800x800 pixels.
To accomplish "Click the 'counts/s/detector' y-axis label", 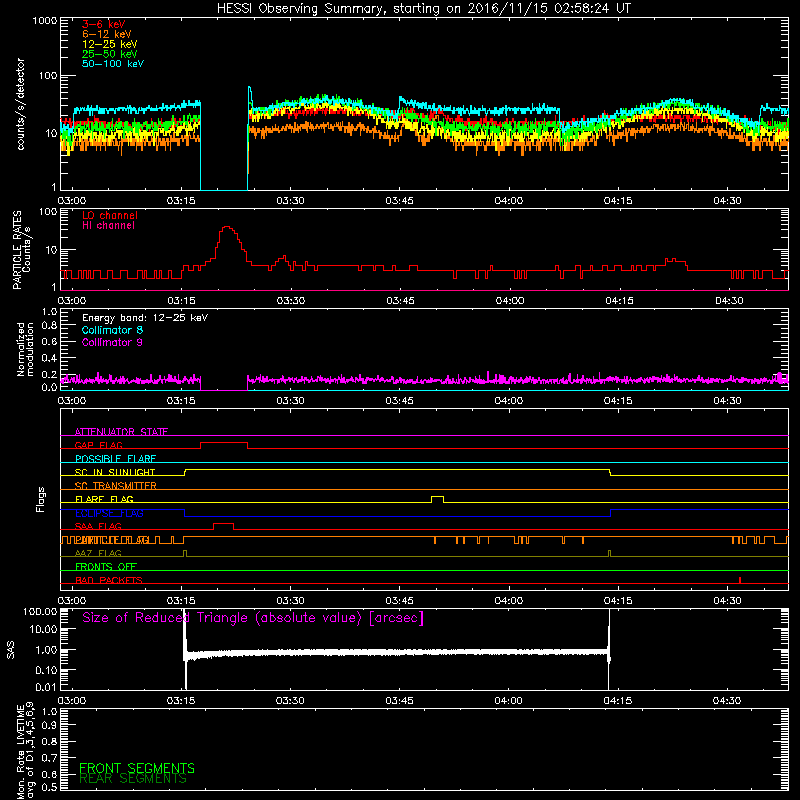I will [20, 104].
